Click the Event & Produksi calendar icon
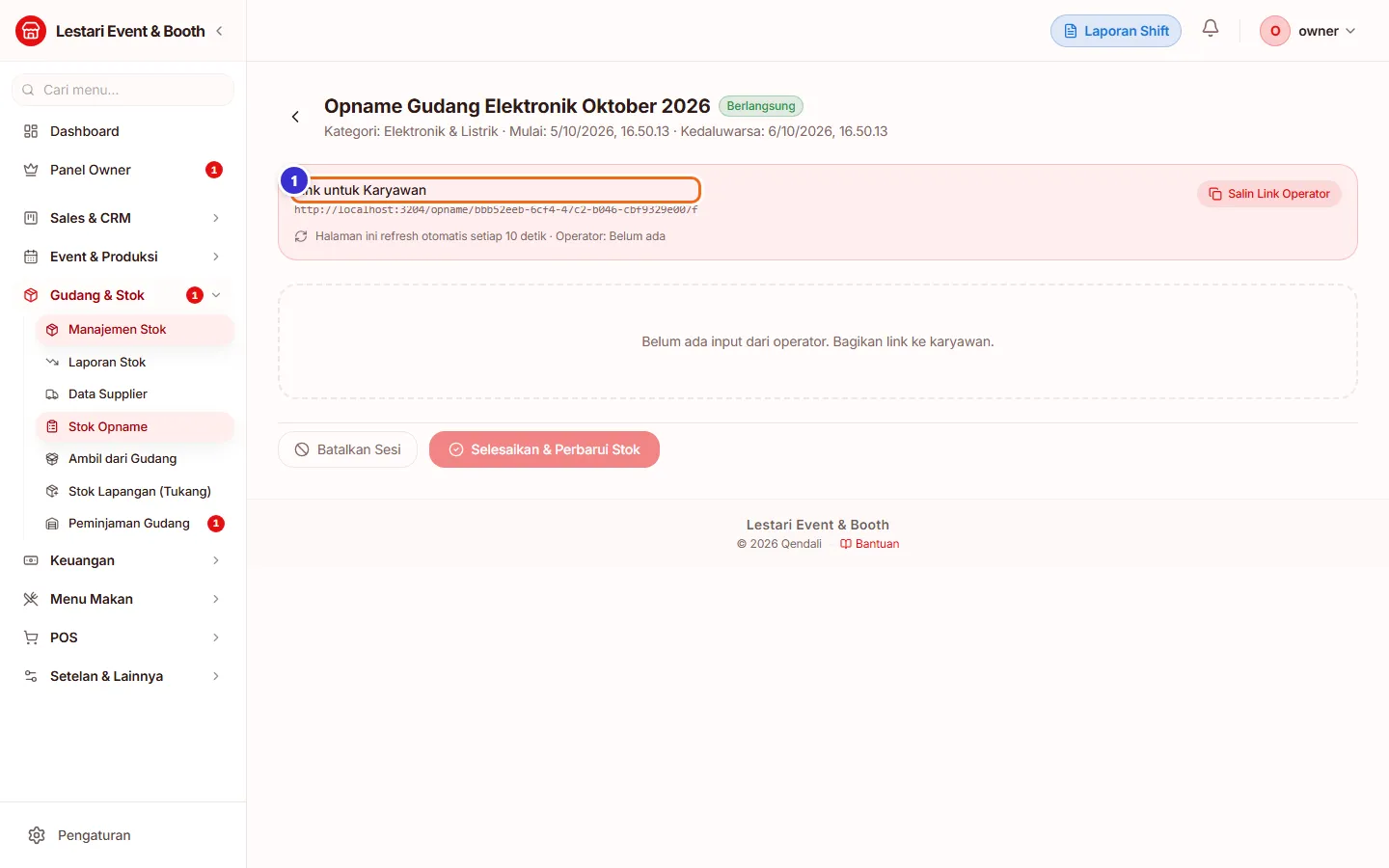The width and height of the screenshot is (1389, 868). coord(31,257)
